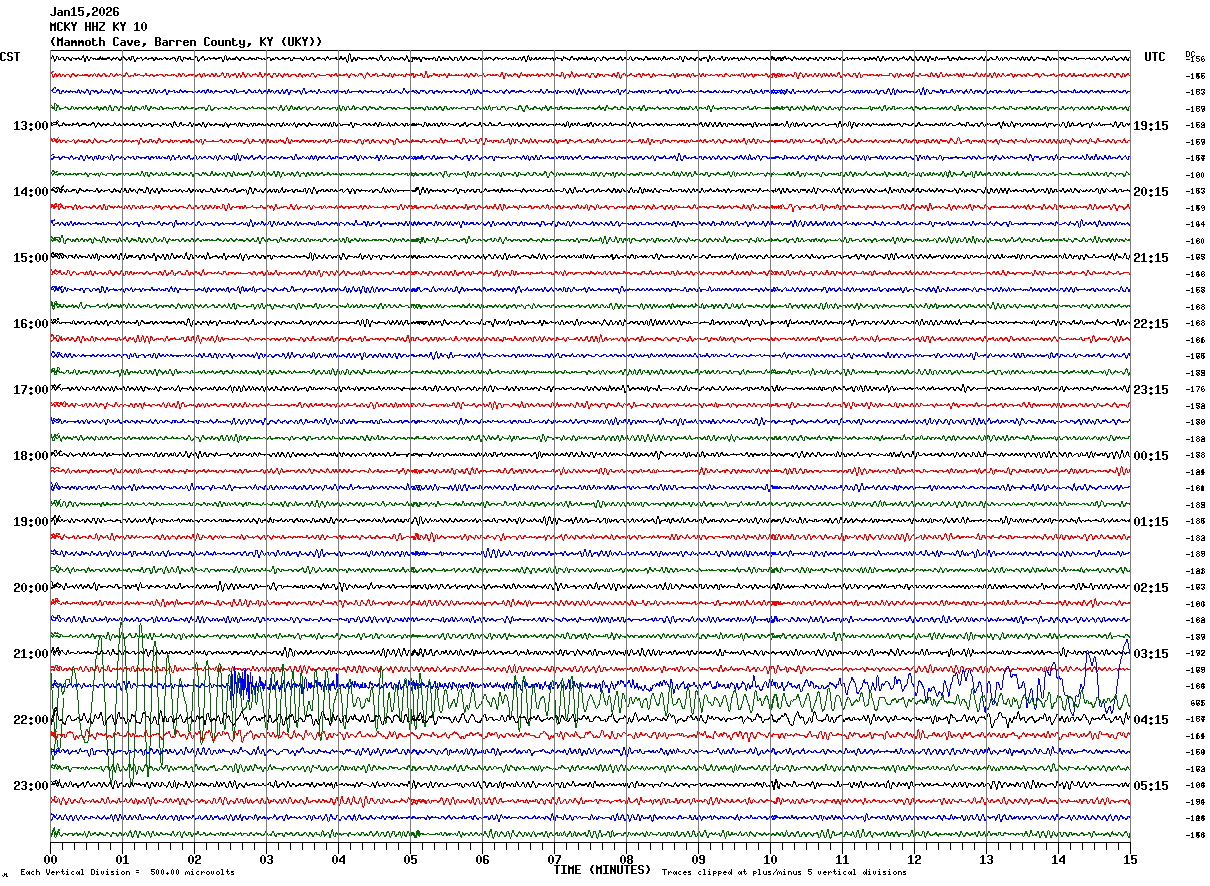
Task: Select the 21:00 CST time label
Action: [30, 654]
